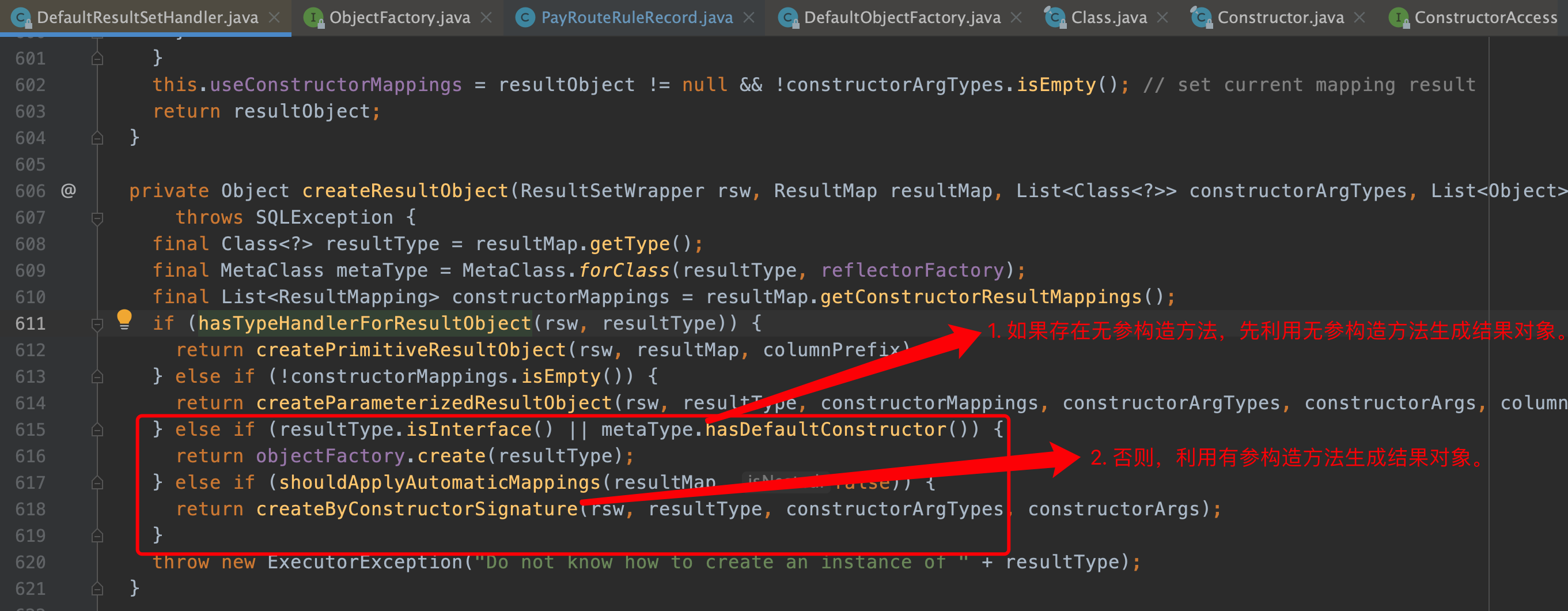This screenshot has height=611, width=1568.
Task: Click the hasTypeHandlerForResultObject method call
Action: tap(365, 323)
